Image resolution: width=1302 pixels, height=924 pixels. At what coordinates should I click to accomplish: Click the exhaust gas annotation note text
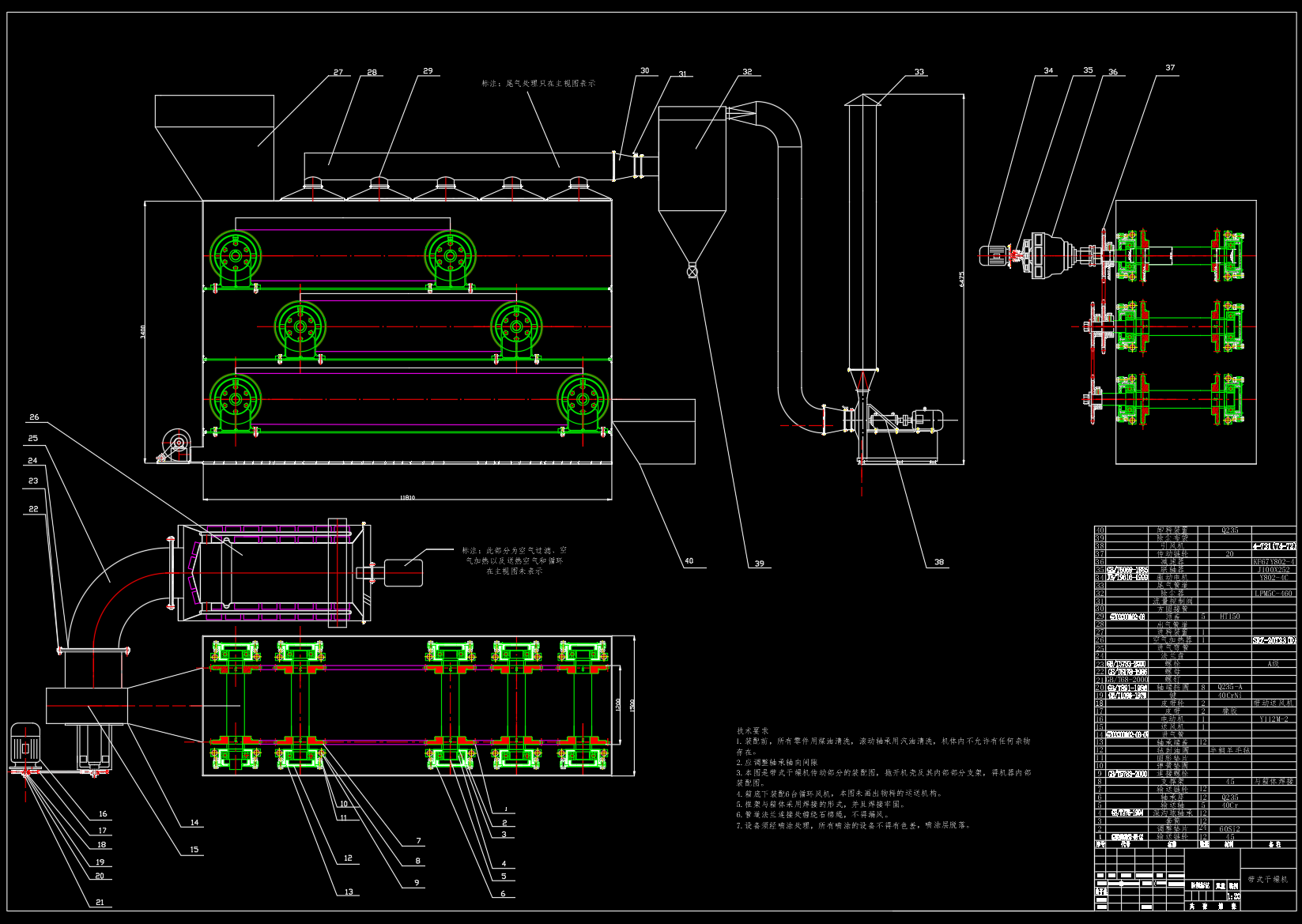click(x=538, y=83)
